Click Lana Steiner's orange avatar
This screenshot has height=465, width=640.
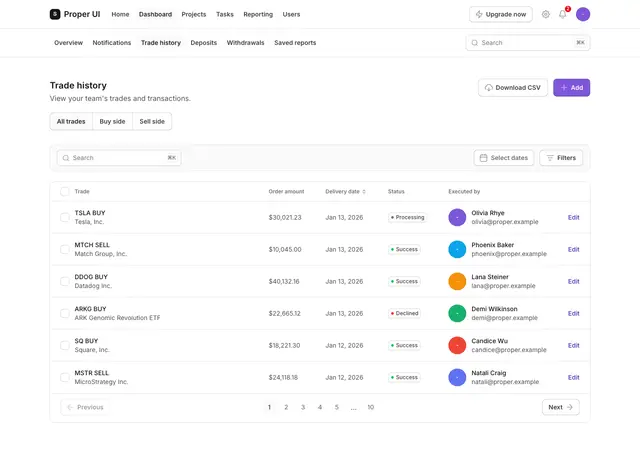[x=457, y=281]
